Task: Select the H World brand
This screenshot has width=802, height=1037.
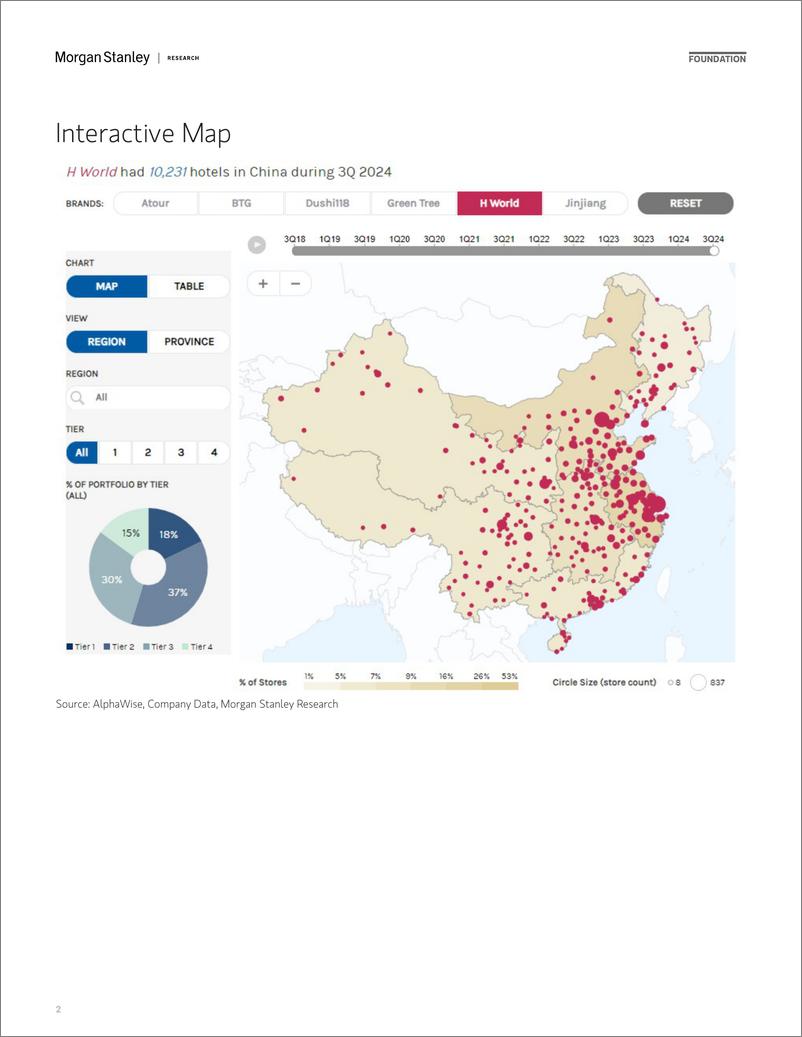Action: point(499,203)
